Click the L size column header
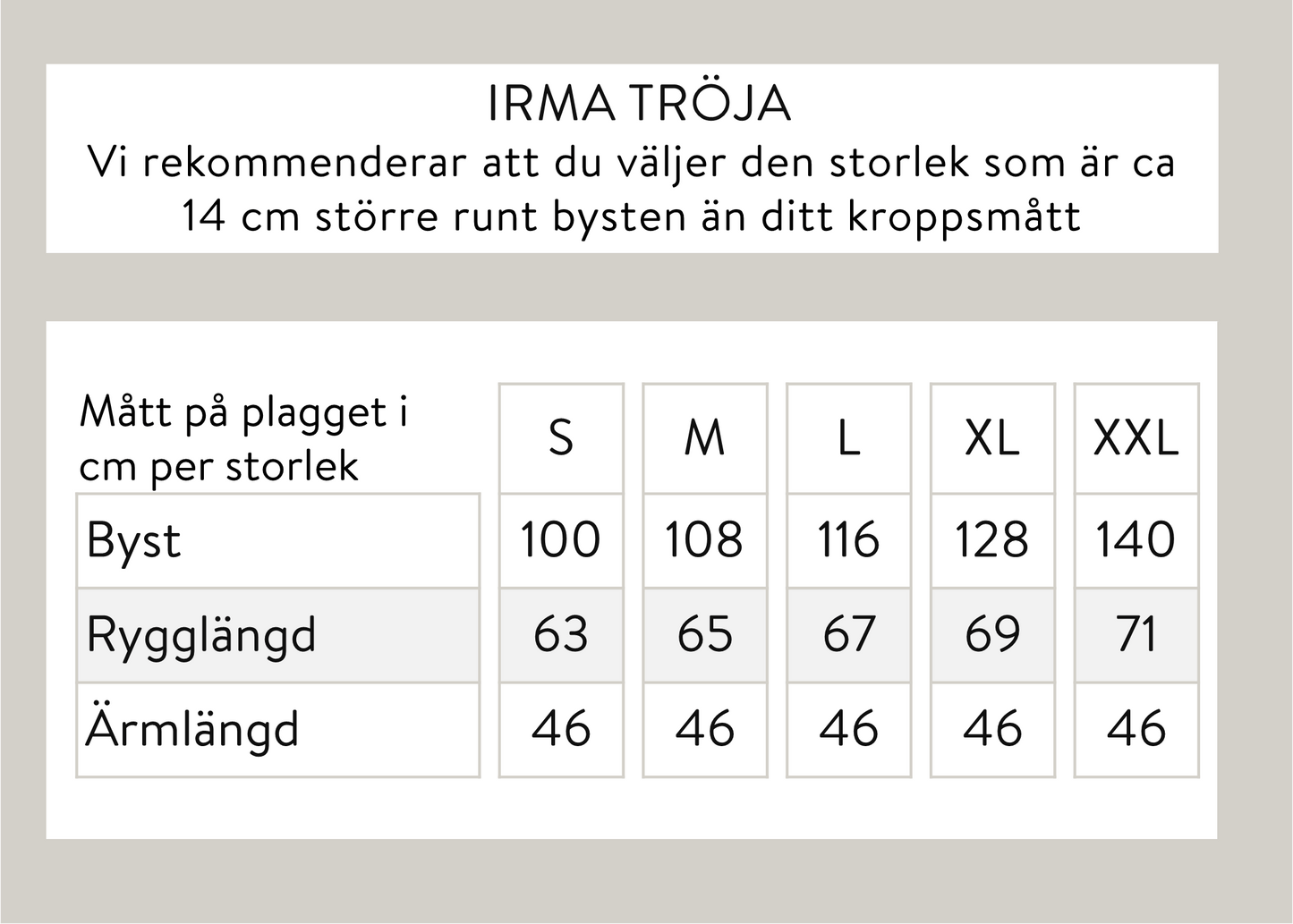1293x924 pixels. pyautogui.click(x=848, y=438)
